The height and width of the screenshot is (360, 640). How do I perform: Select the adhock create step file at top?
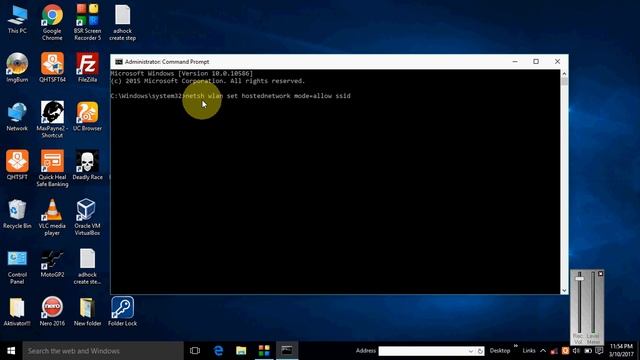(x=122, y=22)
